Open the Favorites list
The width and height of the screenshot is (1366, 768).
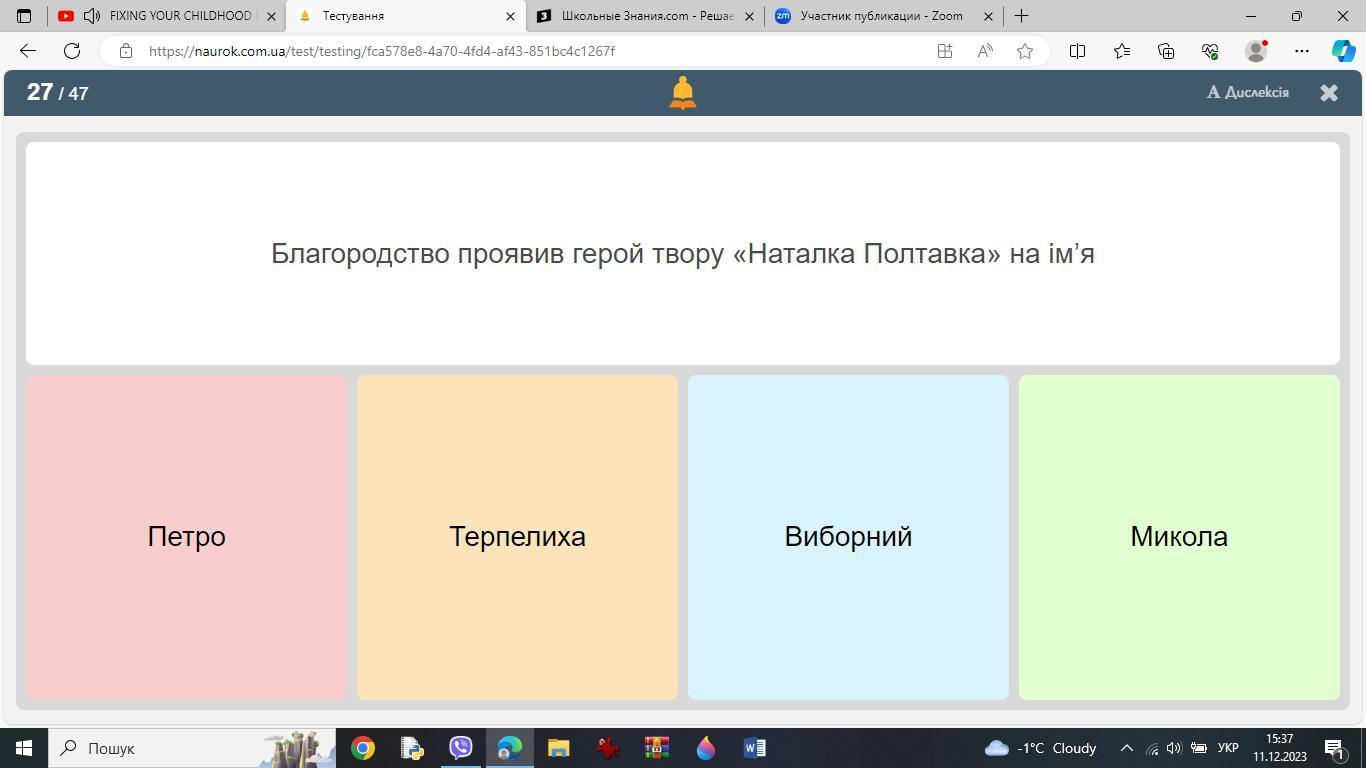[x=1122, y=51]
